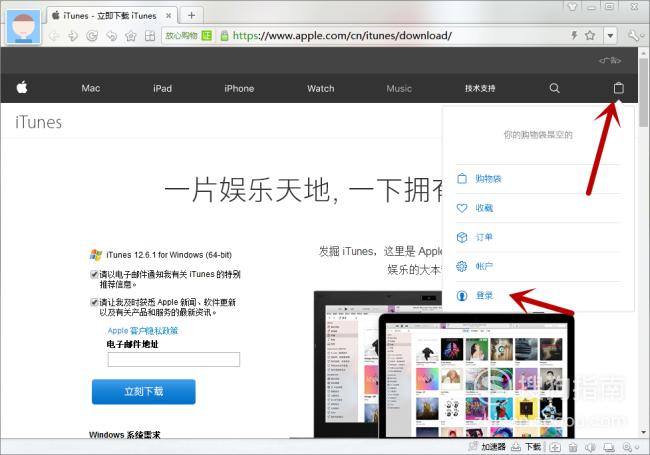This screenshot has height=455, width=650.
Task: Click the user avatar in browser corner
Action: pos(24,27)
